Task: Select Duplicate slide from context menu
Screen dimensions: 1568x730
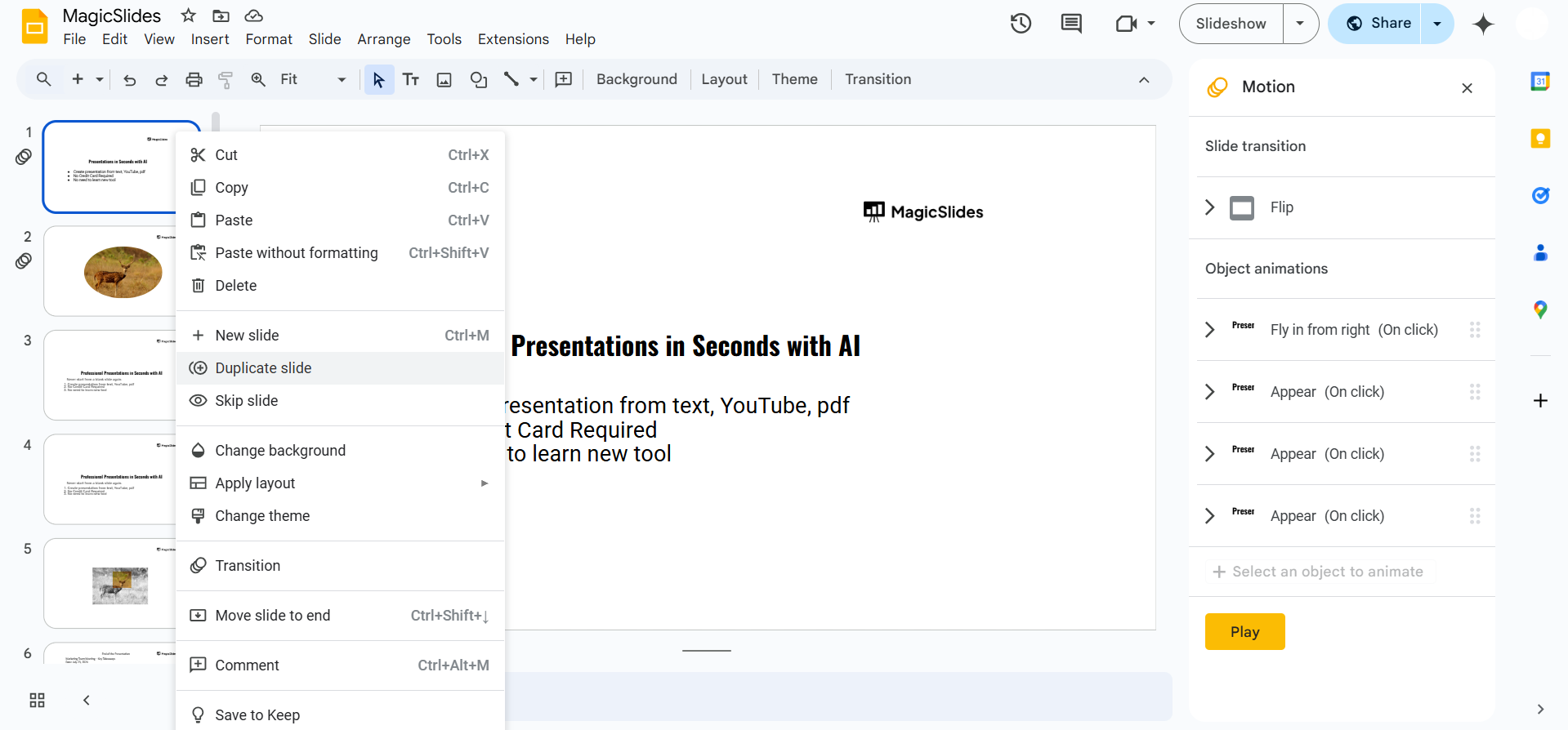Action: [263, 368]
